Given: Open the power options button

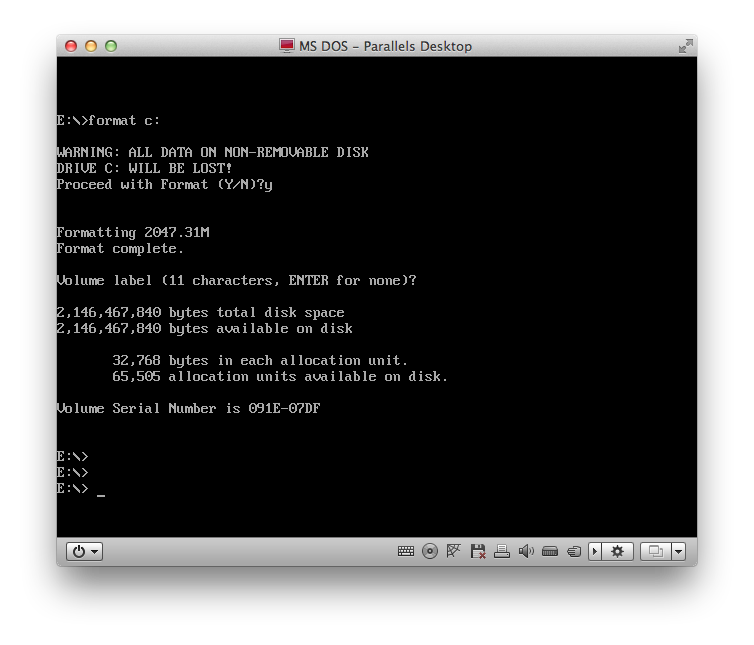Looking at the screenshot, I should 84,551.
